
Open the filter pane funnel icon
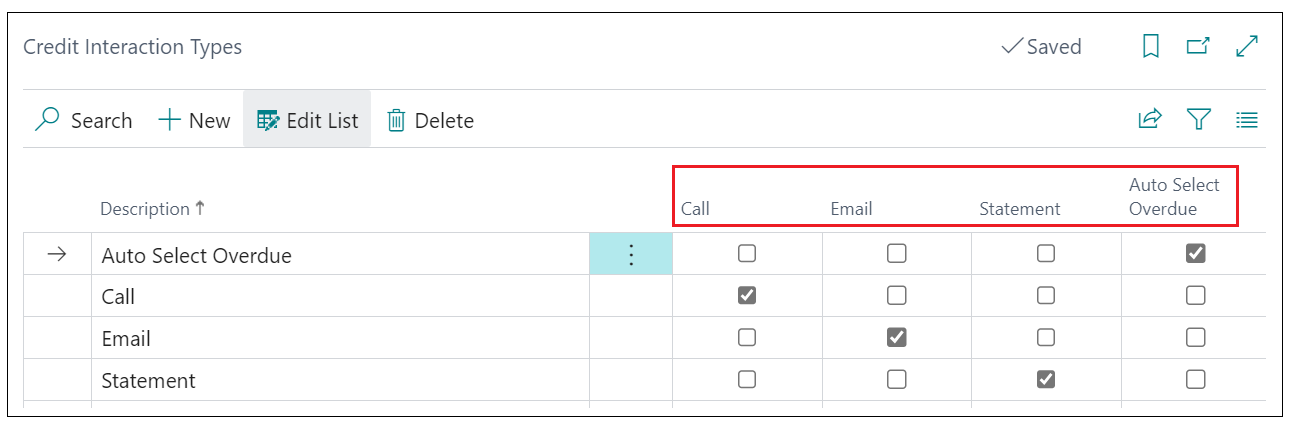click(x=1198, y=120)
